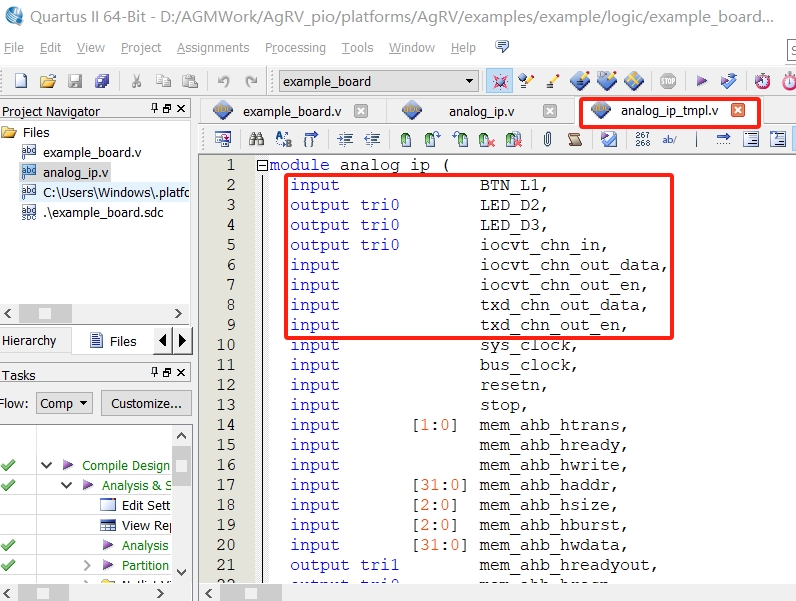This screenshot has width=796, height=601.
Task: Toggle the ab/ whitespace display icon
Action: click(670, 139)
